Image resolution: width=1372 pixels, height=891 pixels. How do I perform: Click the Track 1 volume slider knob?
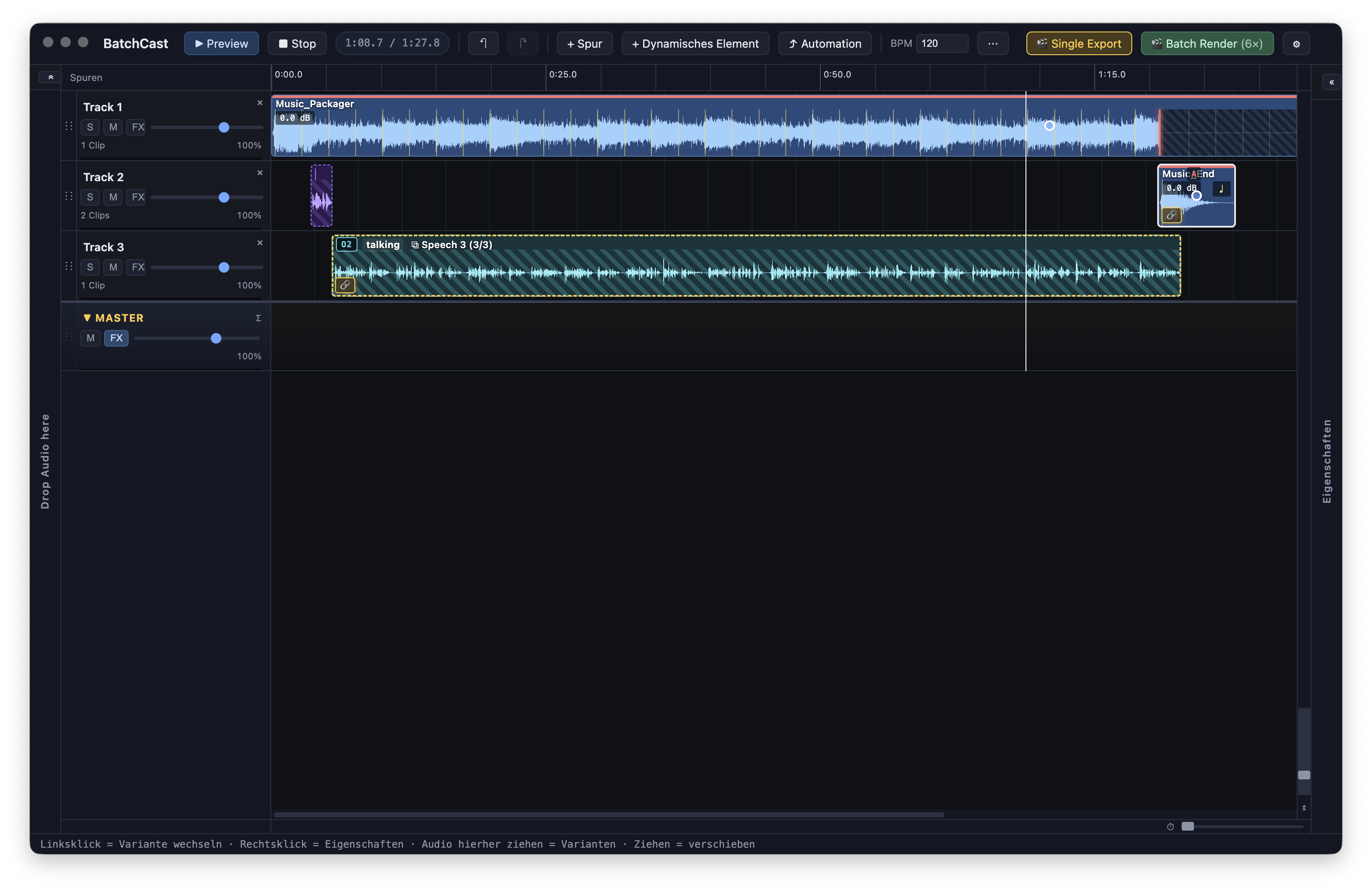click(224, 127)
